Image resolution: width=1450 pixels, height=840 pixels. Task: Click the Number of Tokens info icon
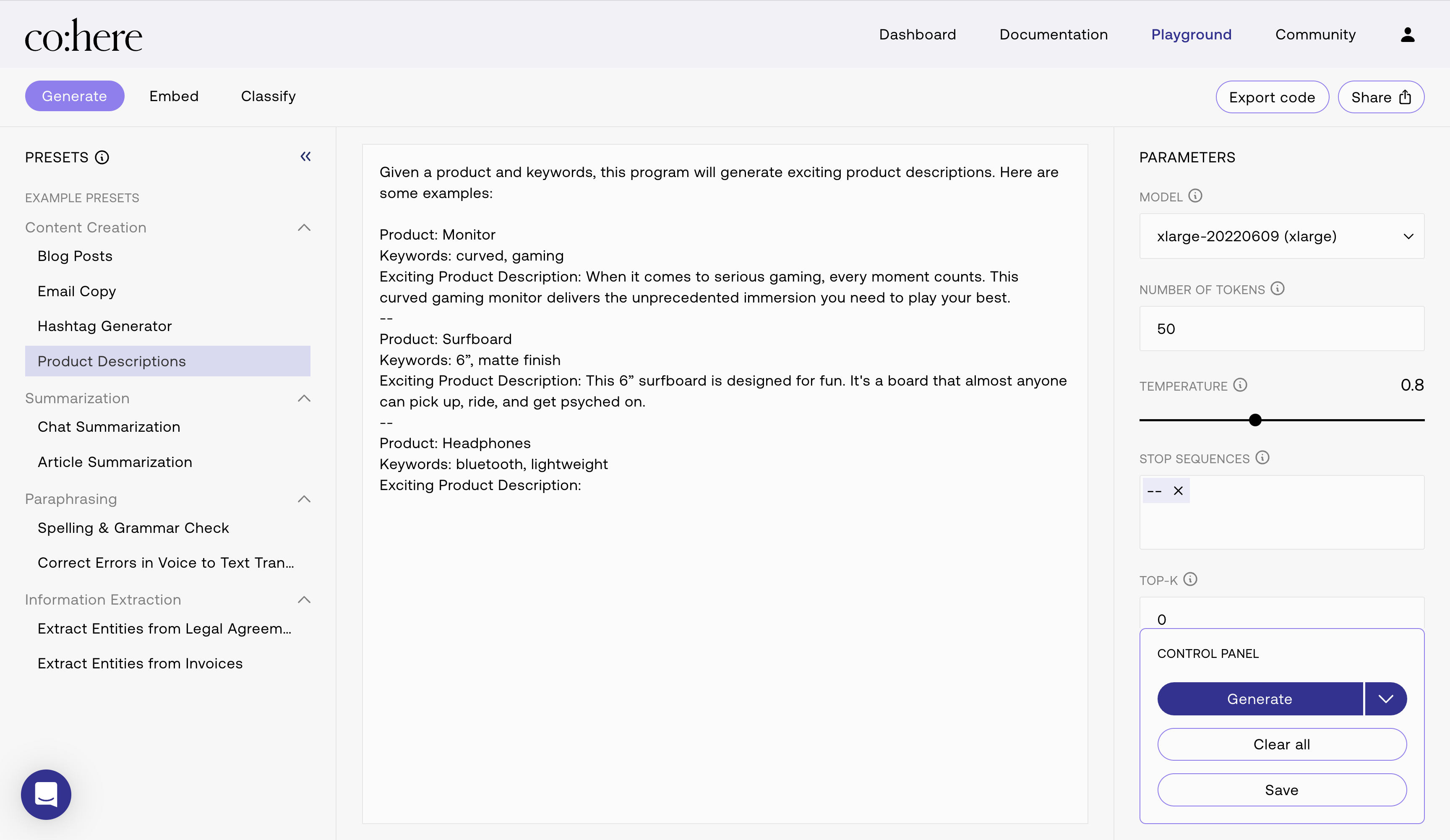1278,289
